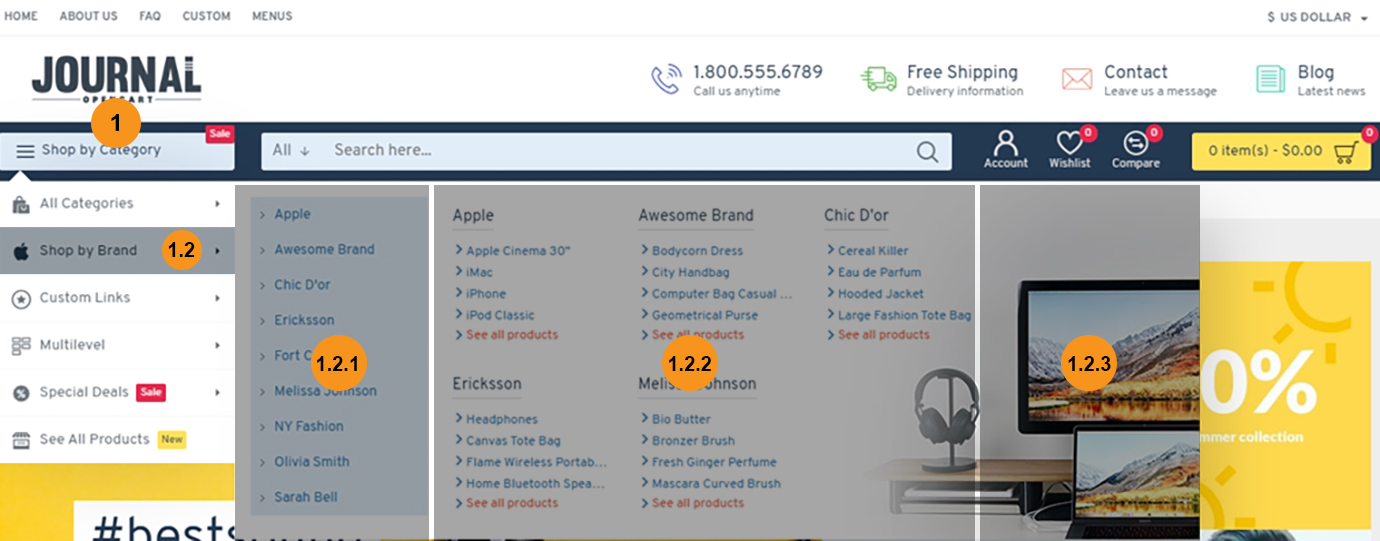
Task: Click the Bodycorn Dress link
Action: [x=697, y=251]
